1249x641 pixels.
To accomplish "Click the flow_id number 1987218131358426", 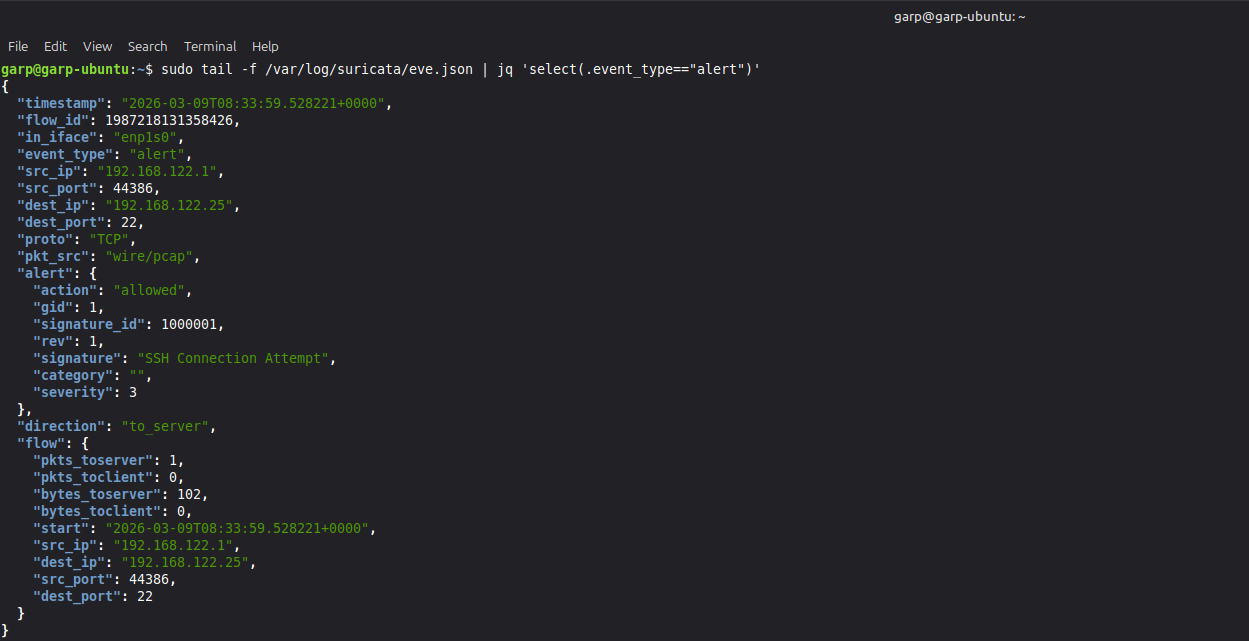I will pyautogui.click(x=172, y=120).
